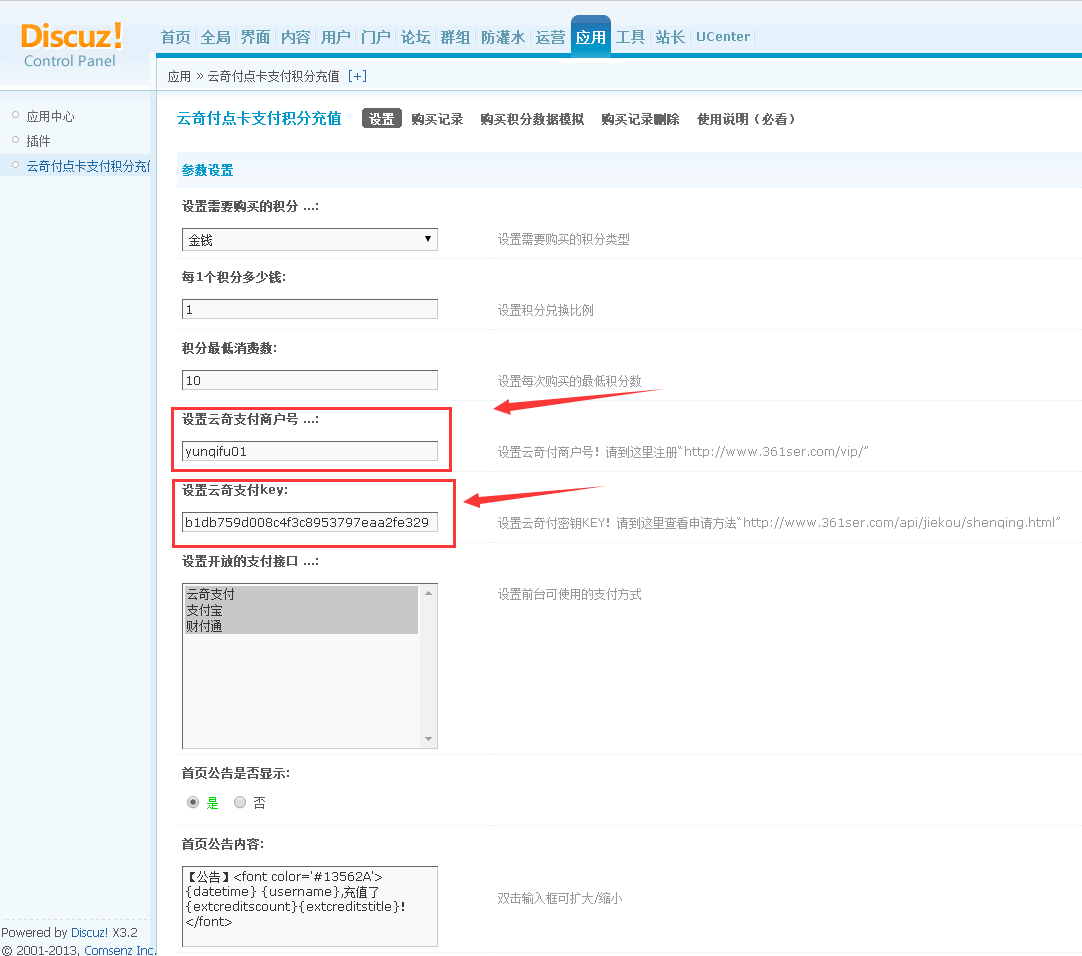Select 云奇付点卡支付积分充值 sidebar item

88,166
